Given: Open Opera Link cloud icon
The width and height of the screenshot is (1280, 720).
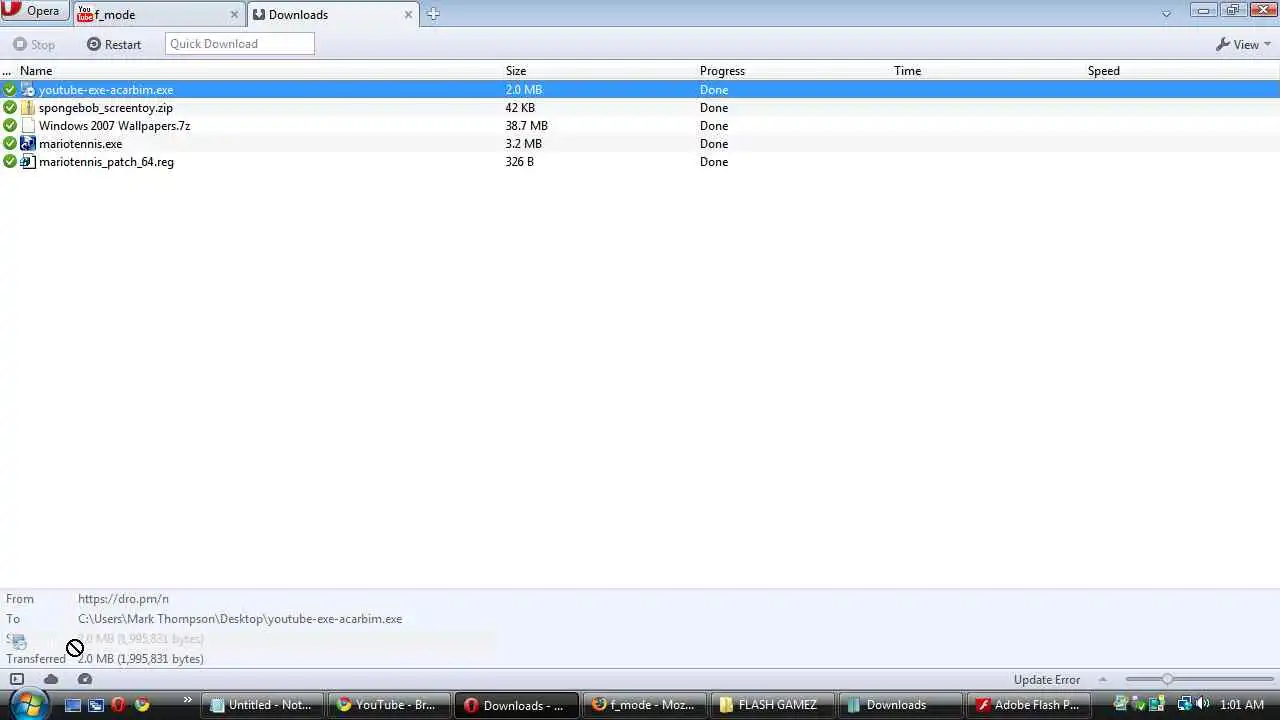Looking at the screenshot, I should tap(51, 679).
